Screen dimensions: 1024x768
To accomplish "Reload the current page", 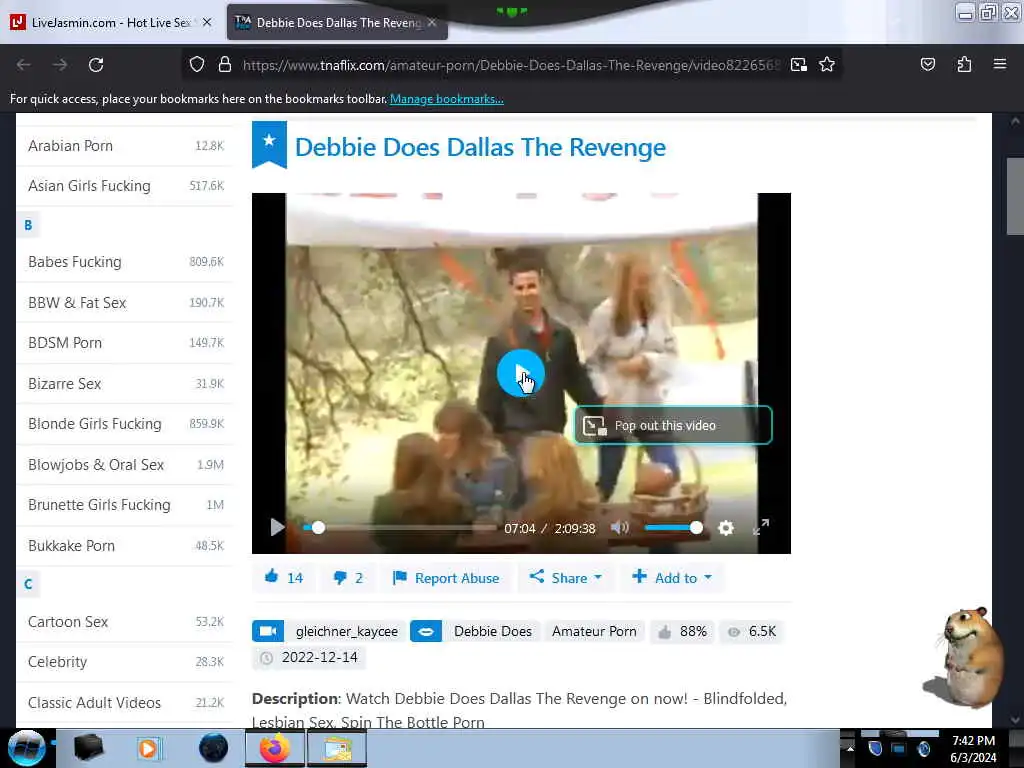I will click(x=96, y=65).
